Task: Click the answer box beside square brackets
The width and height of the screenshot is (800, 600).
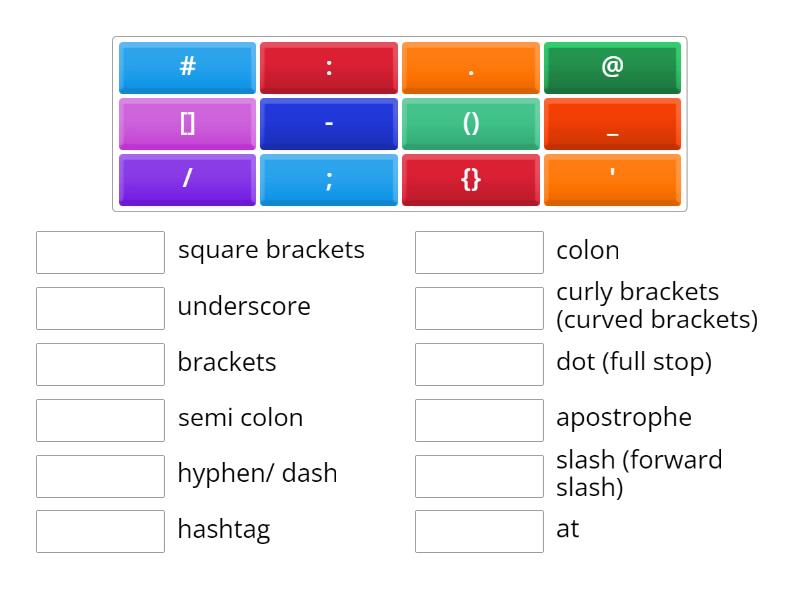Action: [100, 252]
